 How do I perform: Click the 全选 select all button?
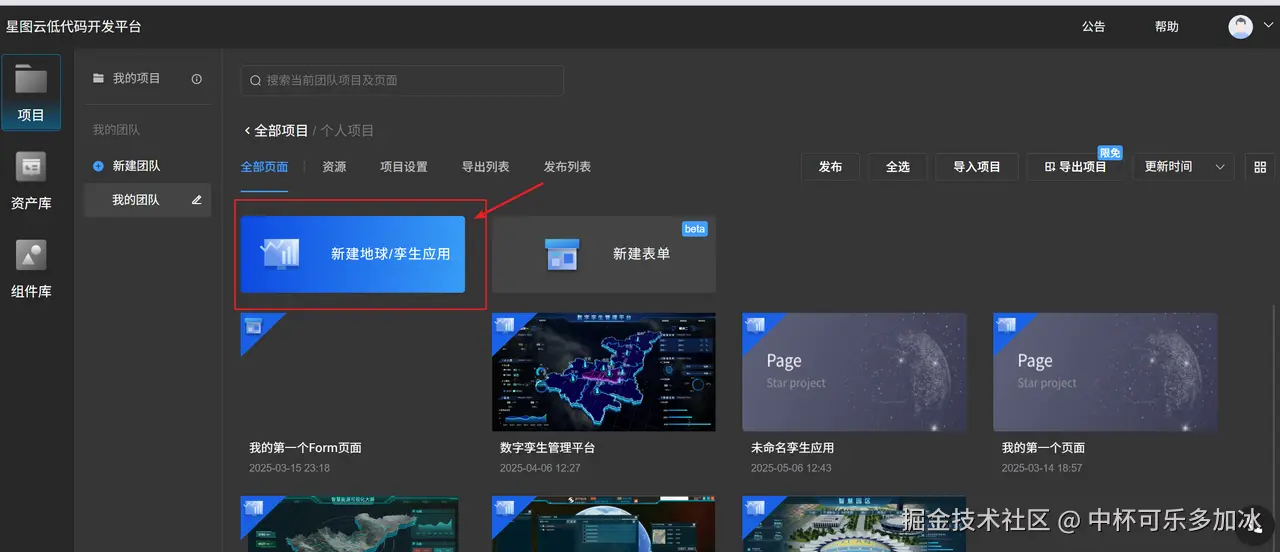point(898,167)
